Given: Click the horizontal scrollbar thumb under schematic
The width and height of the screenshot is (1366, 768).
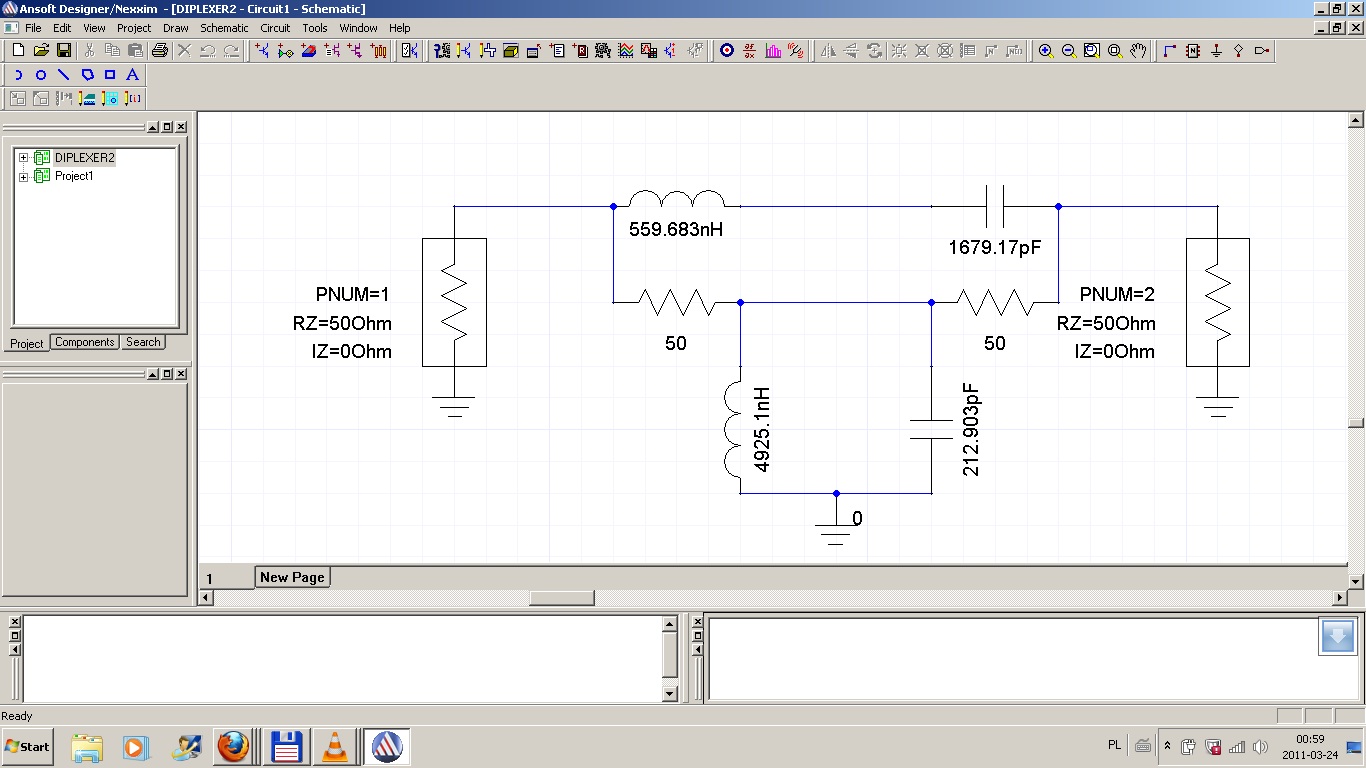Looking at the screenshot, I should coord(561,598).
